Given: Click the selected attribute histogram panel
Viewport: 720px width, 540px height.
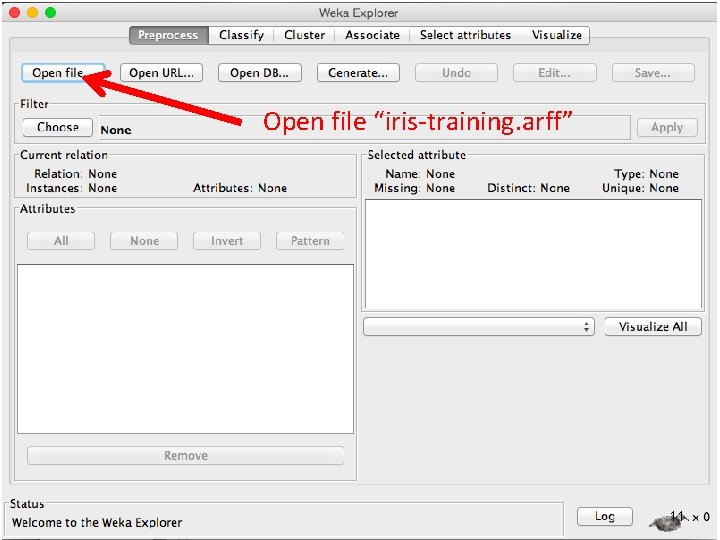Looking at the screenshot, I should click(x=534, y=254).
